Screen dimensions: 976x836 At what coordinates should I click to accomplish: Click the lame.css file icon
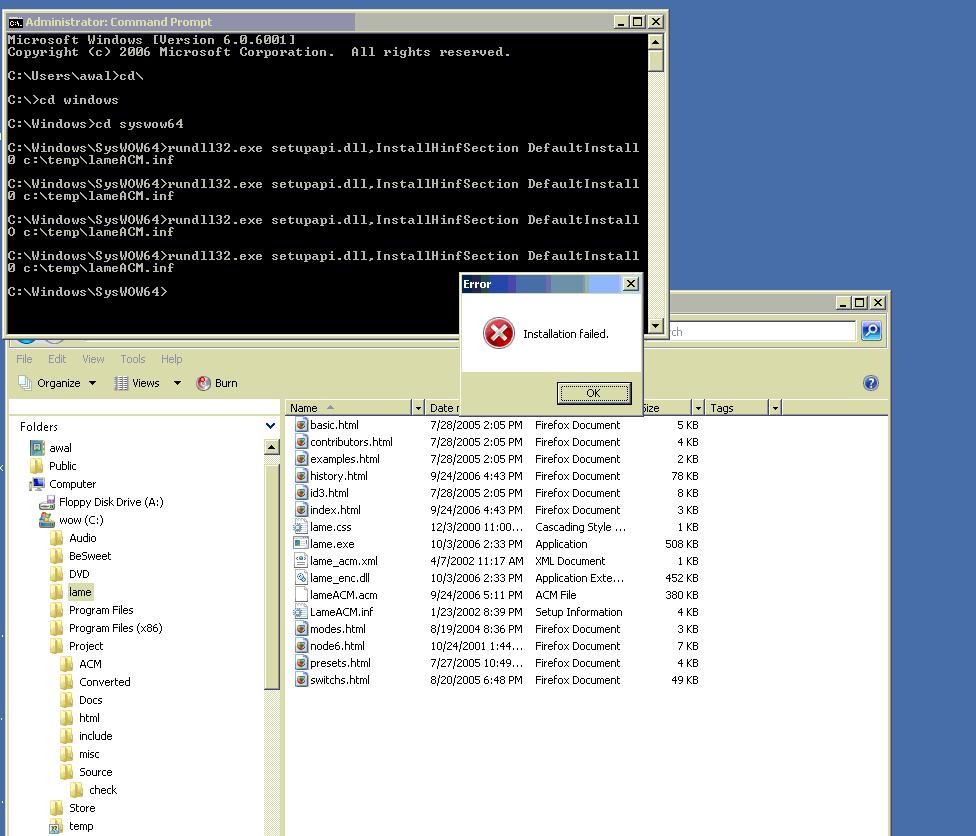point(301,527)
